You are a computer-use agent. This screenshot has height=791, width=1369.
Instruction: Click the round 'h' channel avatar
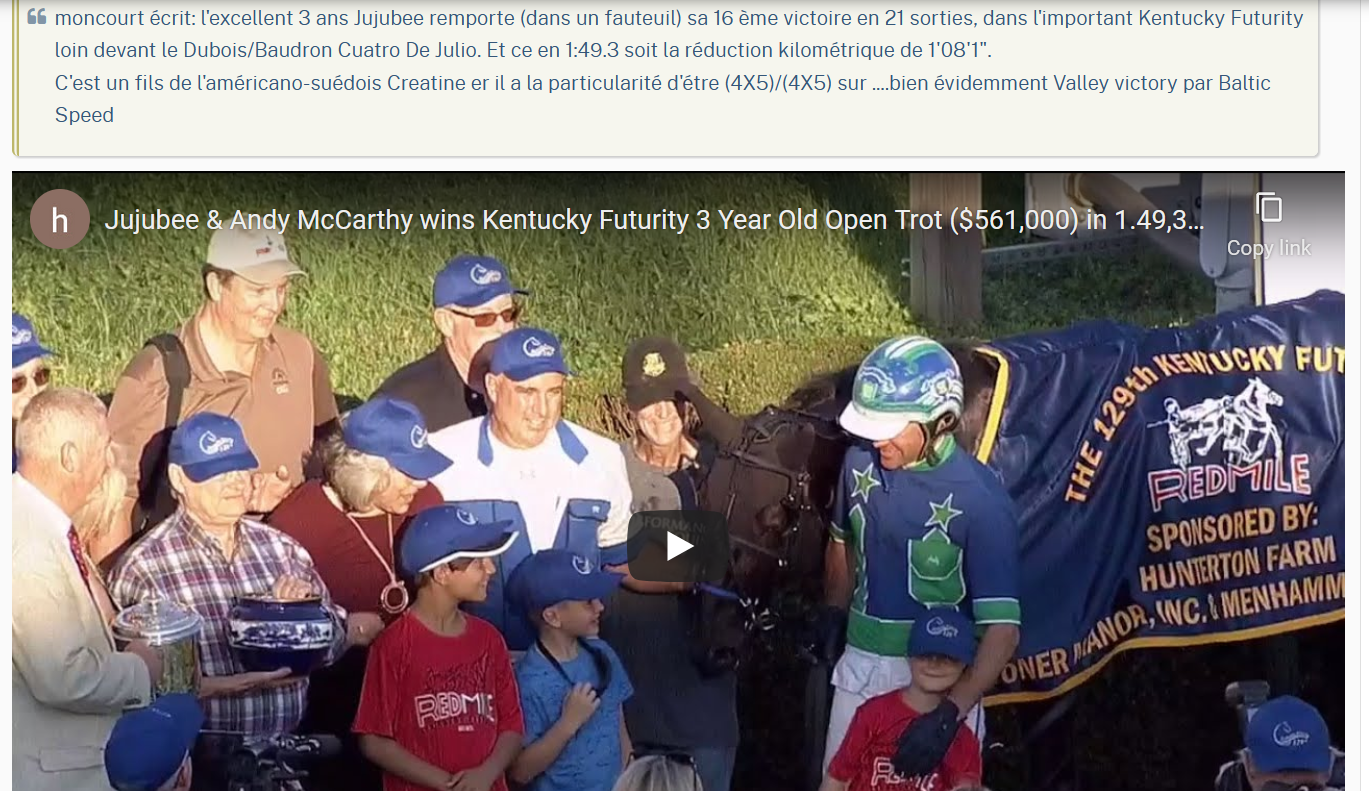tap(59, 219)
